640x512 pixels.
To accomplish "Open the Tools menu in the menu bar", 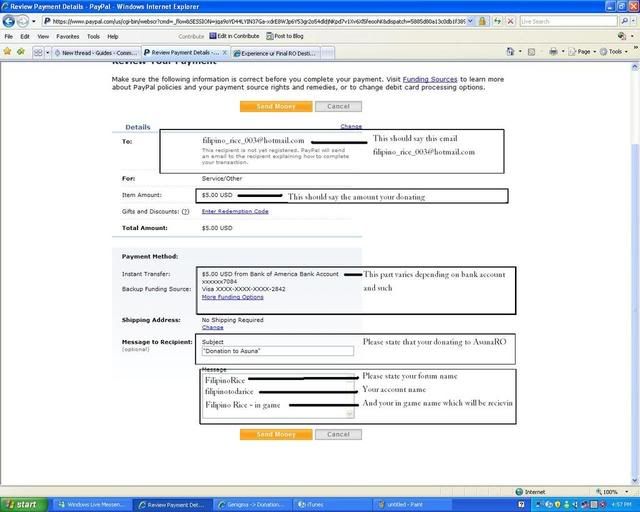I will click(x=93, y=36).
